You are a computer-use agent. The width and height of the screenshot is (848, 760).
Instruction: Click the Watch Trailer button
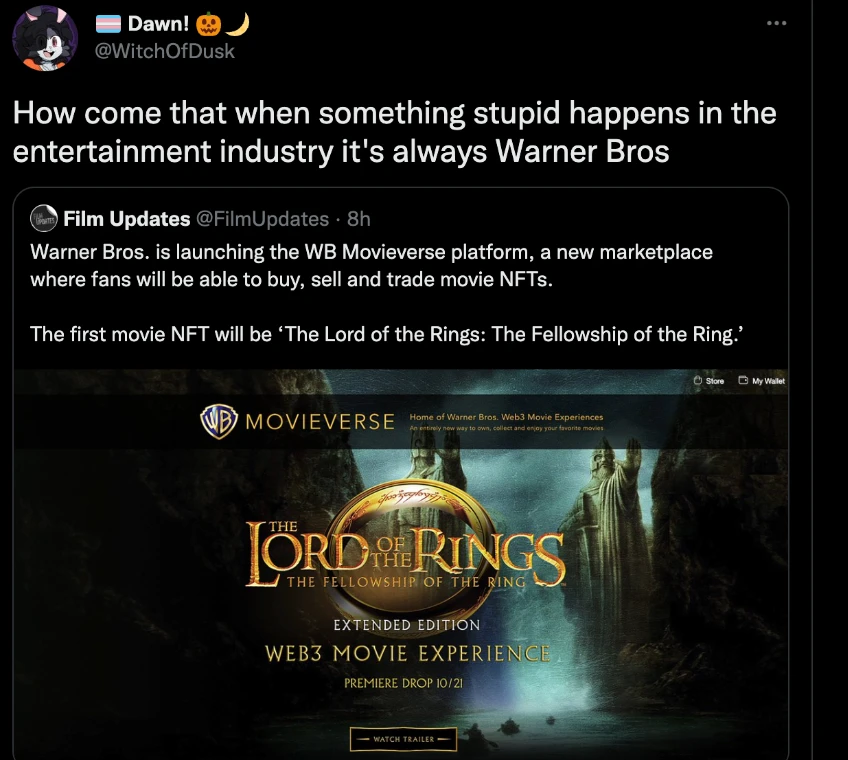403,739
